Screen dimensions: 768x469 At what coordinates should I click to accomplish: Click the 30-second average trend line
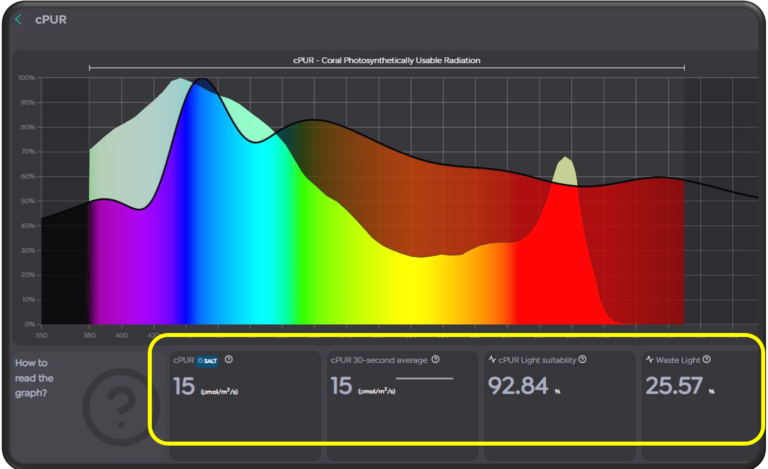click(x=424, y=379)
